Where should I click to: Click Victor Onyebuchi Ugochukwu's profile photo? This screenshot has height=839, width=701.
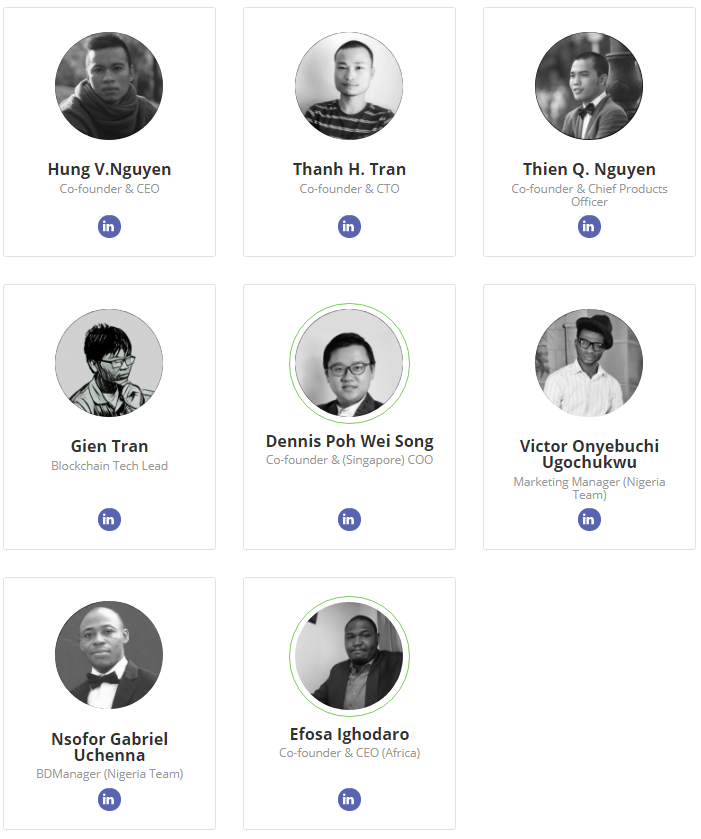[589, 363]
